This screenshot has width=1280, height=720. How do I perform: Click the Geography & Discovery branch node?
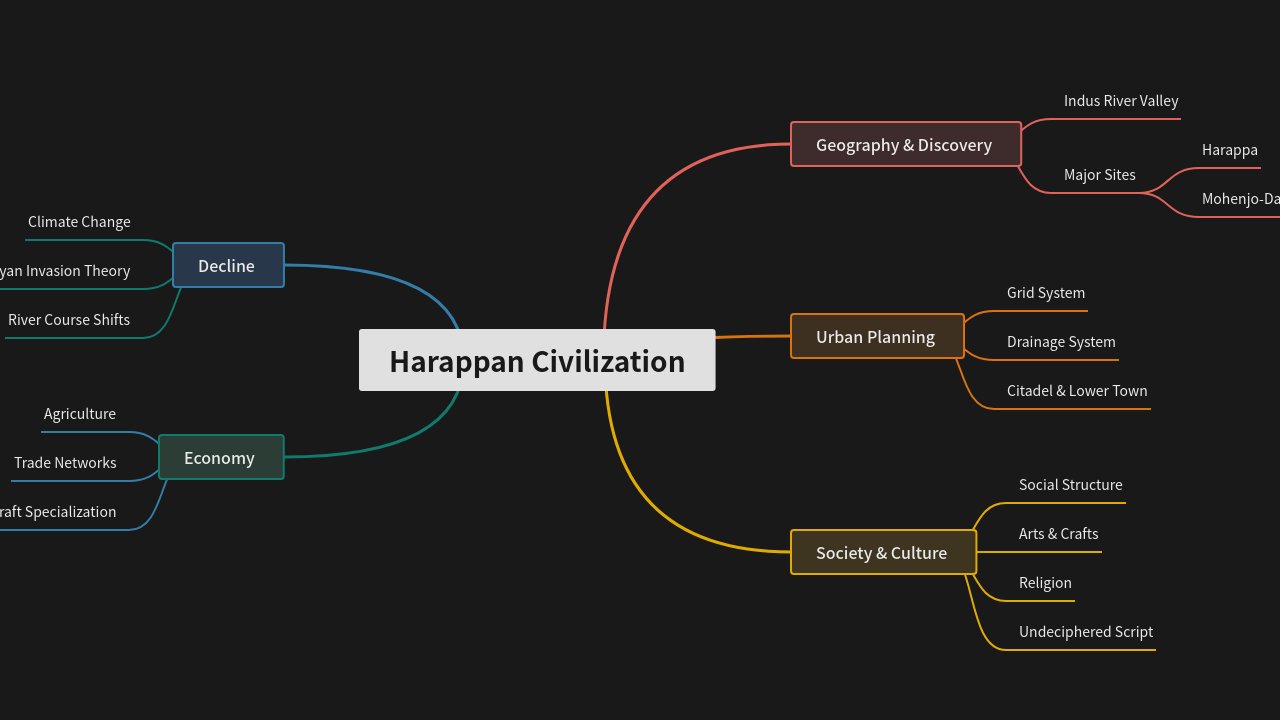904,144
